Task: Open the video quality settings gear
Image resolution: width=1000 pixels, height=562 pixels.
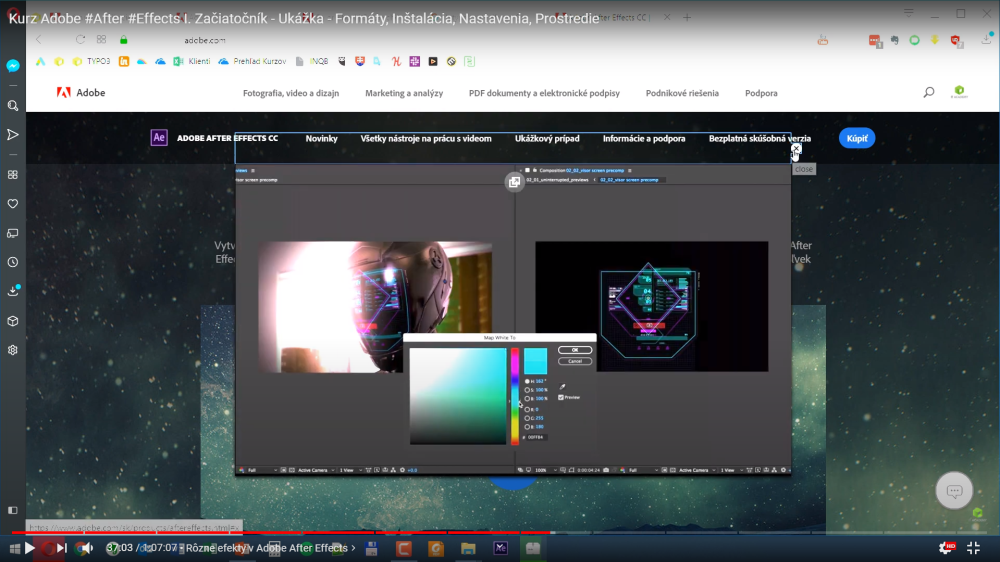Action: (945, 548)
